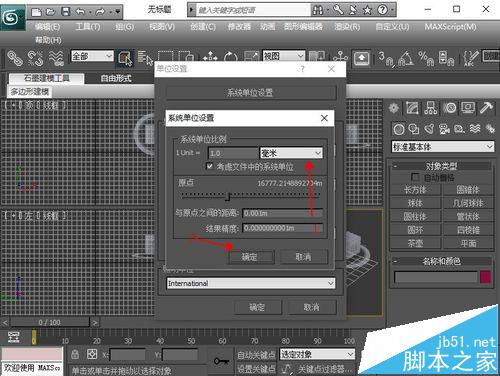Screen dimensions: 500x376
Task: Toggle the 自动栅格 checkbox
Action: [x=415, y=177]
